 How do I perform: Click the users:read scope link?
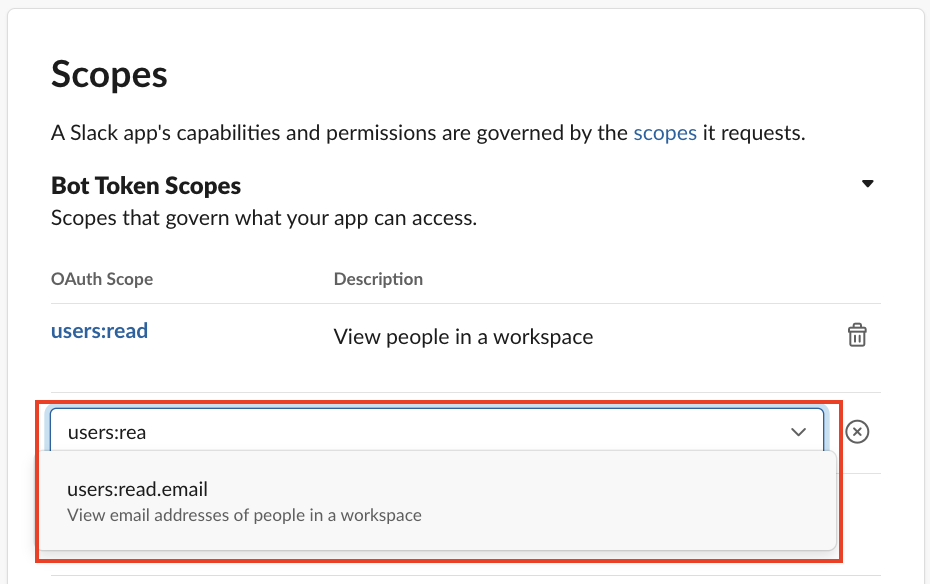tap(99, 330)
